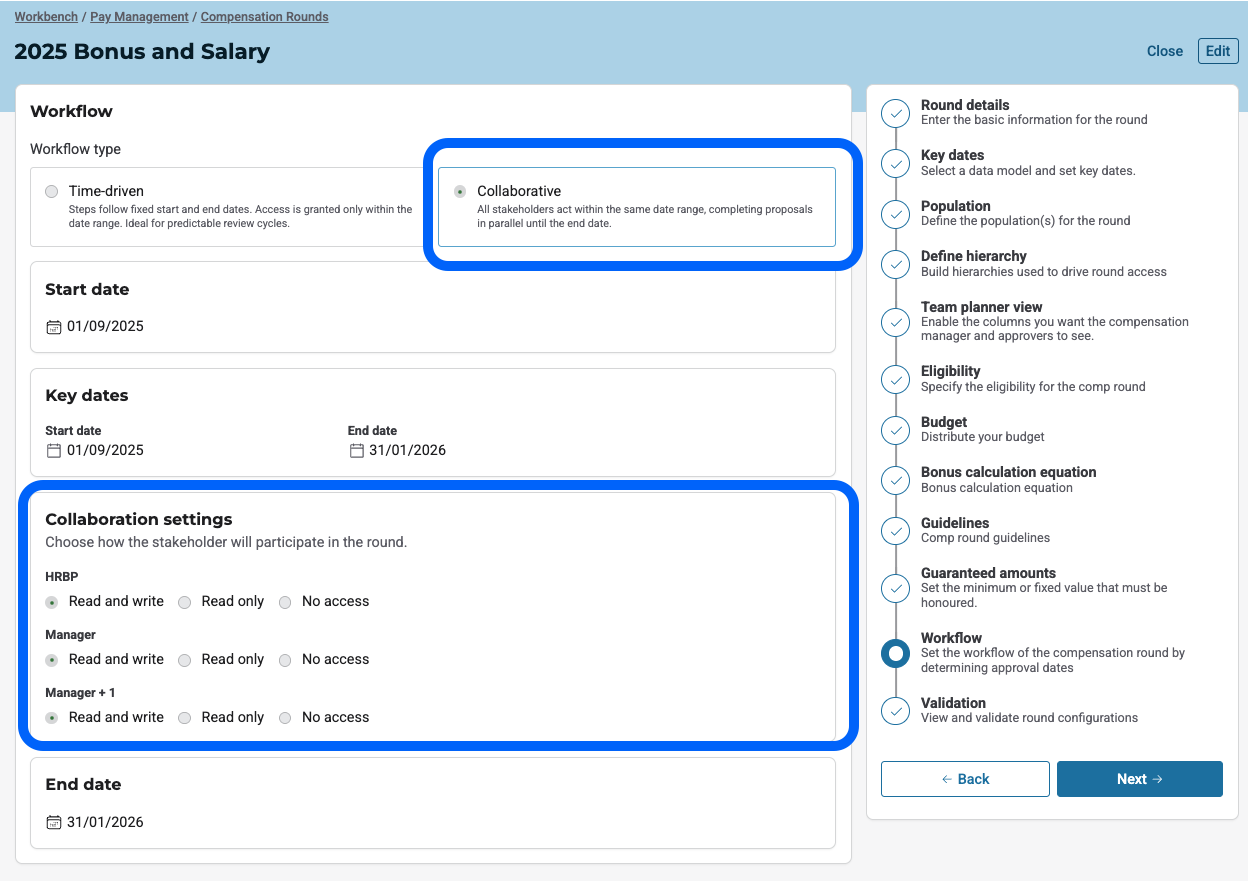Jump to the Eligibility step
The image size is (1248, 881).
[x=950, y=371]
